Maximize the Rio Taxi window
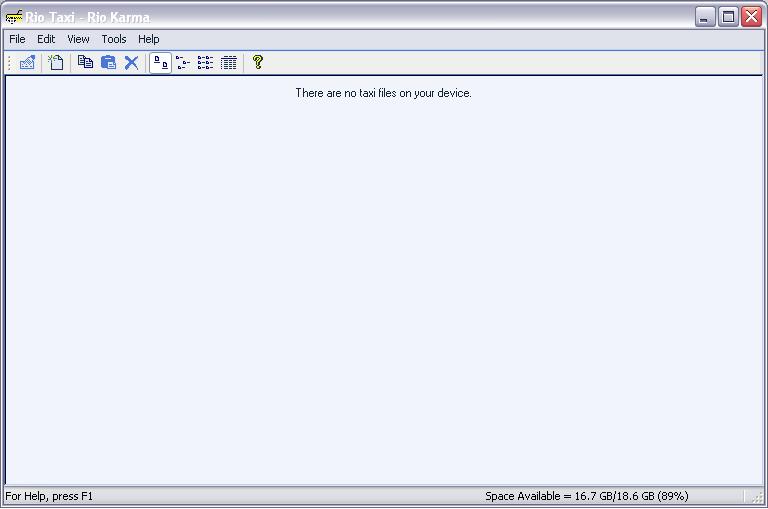Viewport: 768px width, 509px height. coord(728,17)
